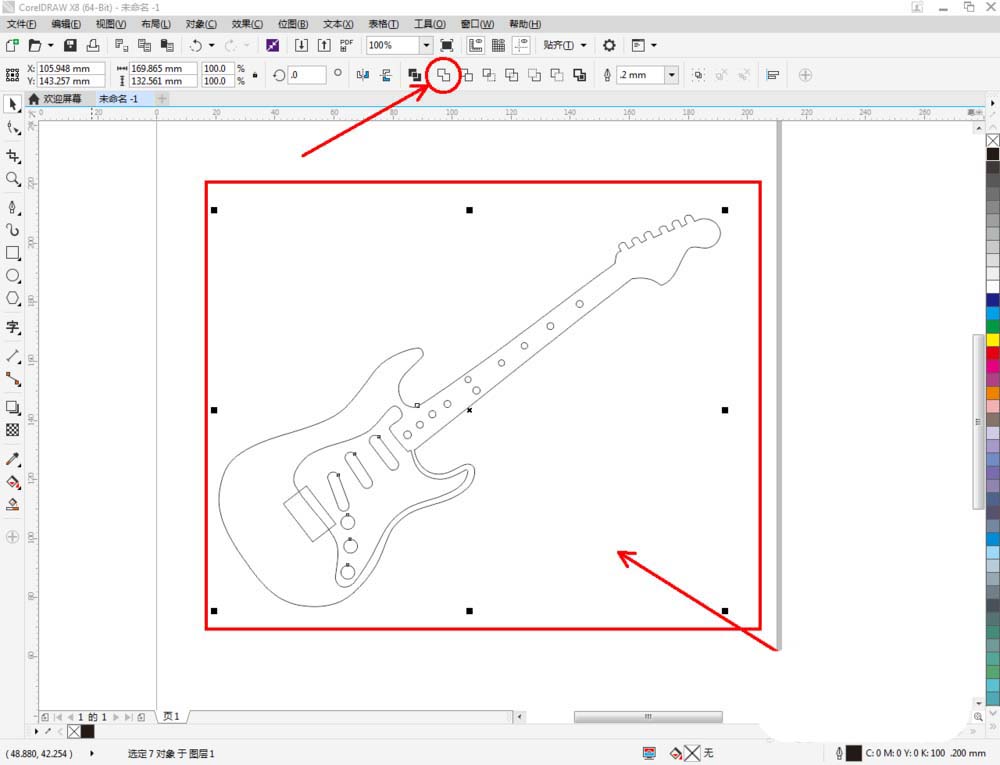Select the Polygon tool
The width and height of the screenshot is (1000, 765).
point(13,298)
